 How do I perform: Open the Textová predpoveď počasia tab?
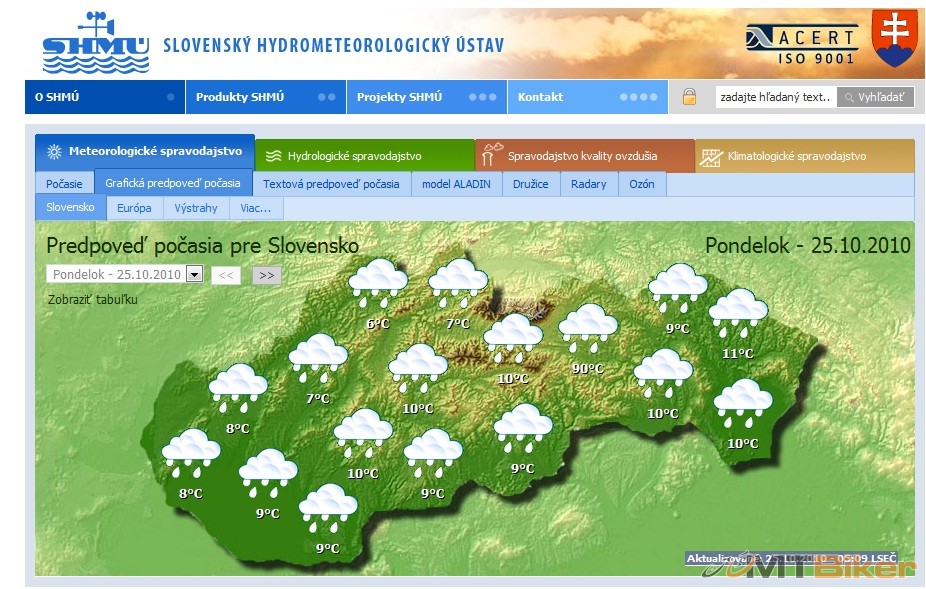(332, 184)
